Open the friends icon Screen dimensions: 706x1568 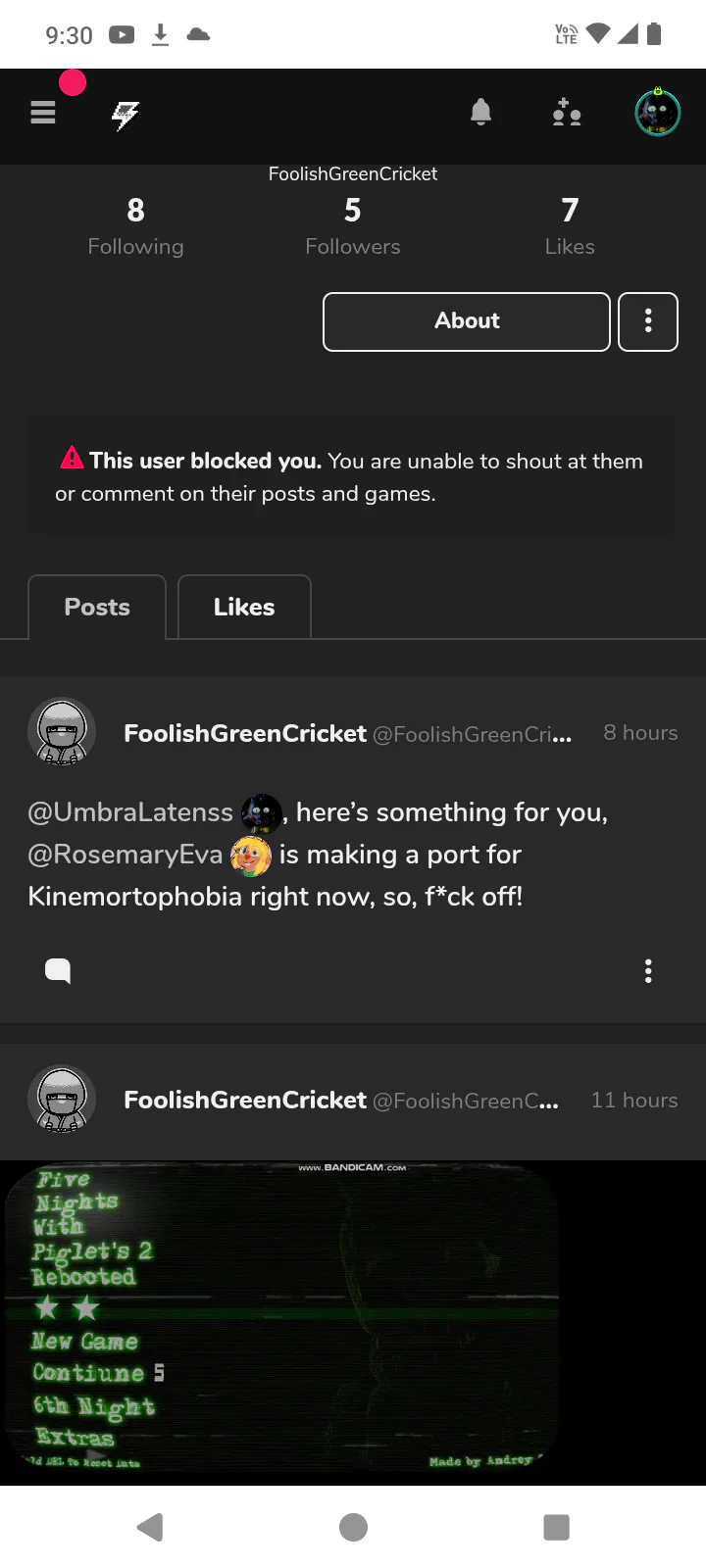tap(567, 113)
